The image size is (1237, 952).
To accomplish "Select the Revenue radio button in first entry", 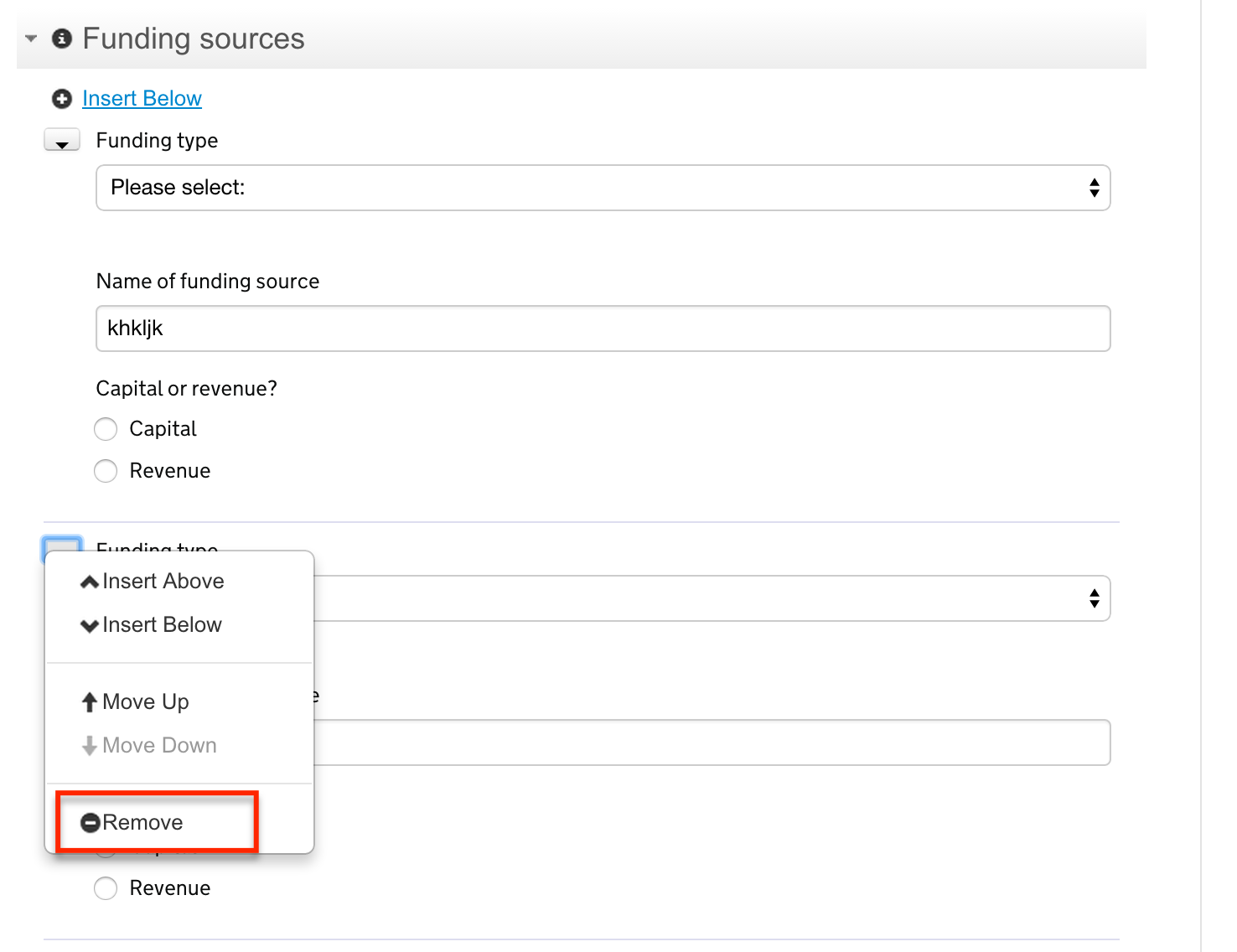I will (x=106, y=471).
